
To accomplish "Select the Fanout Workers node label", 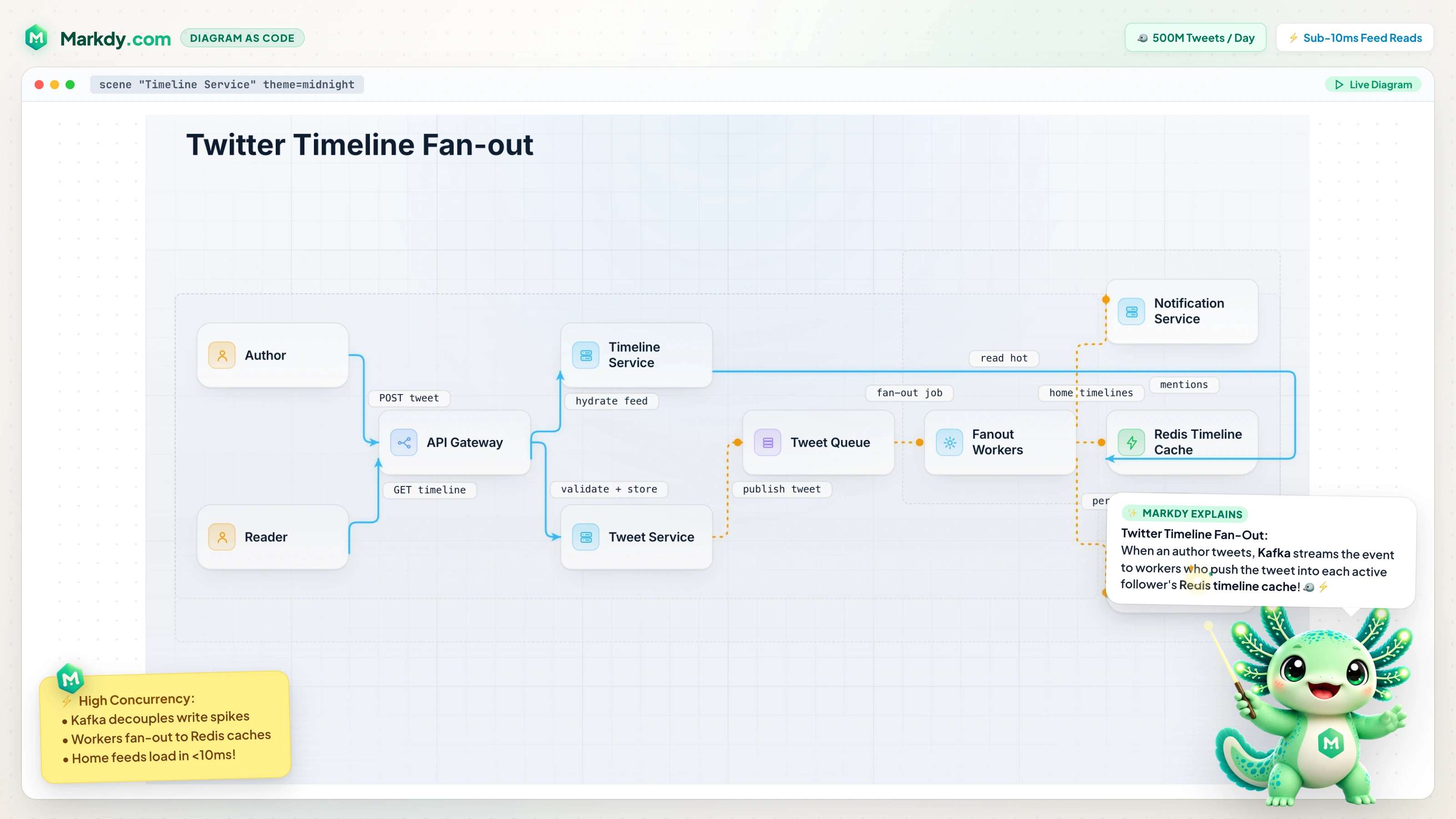I will coord(998,442).
